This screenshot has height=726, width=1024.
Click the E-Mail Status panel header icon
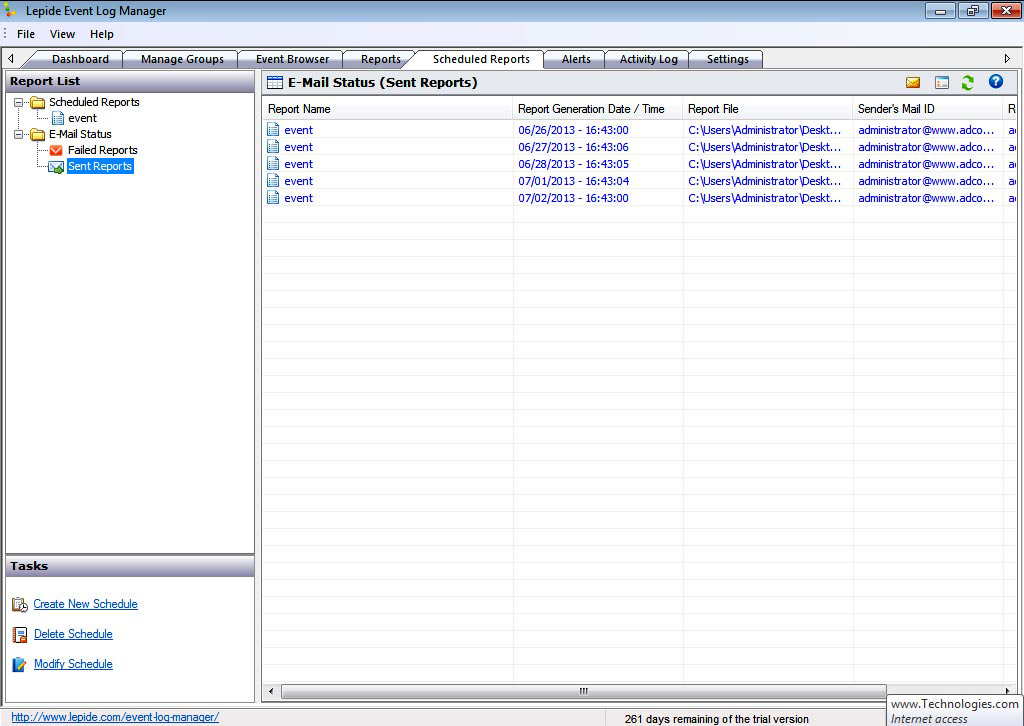[x=272, y=82]
